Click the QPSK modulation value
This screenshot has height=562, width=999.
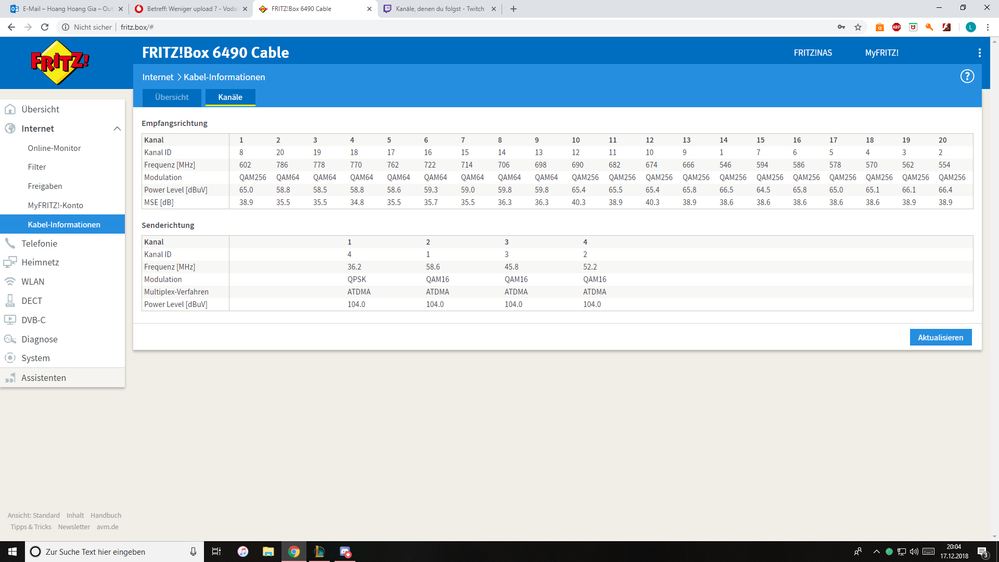[x=357, y=279]
